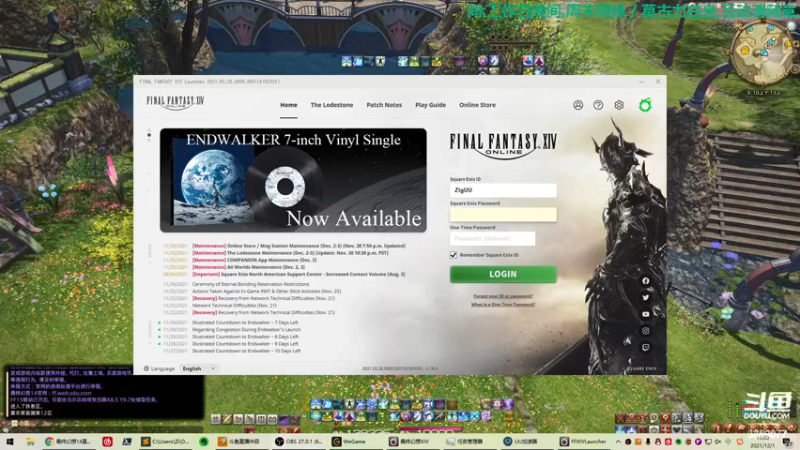Click the green LOGIN button
Screen dimensions: 800x450
point(503,274)
